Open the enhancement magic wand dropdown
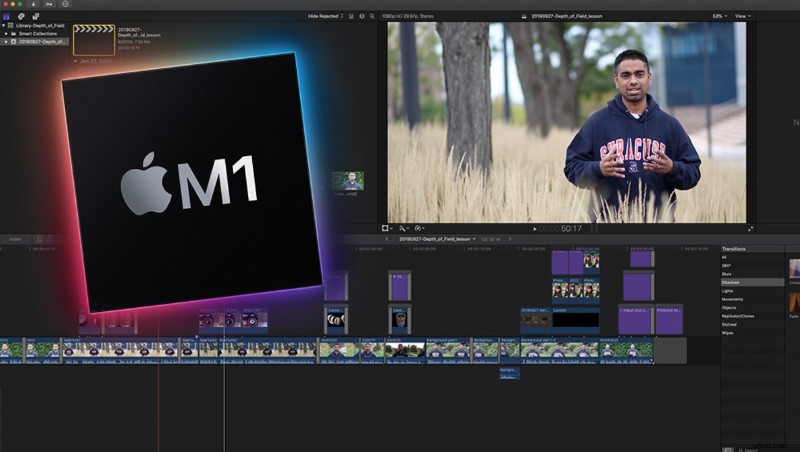 [x=404, y=229]
